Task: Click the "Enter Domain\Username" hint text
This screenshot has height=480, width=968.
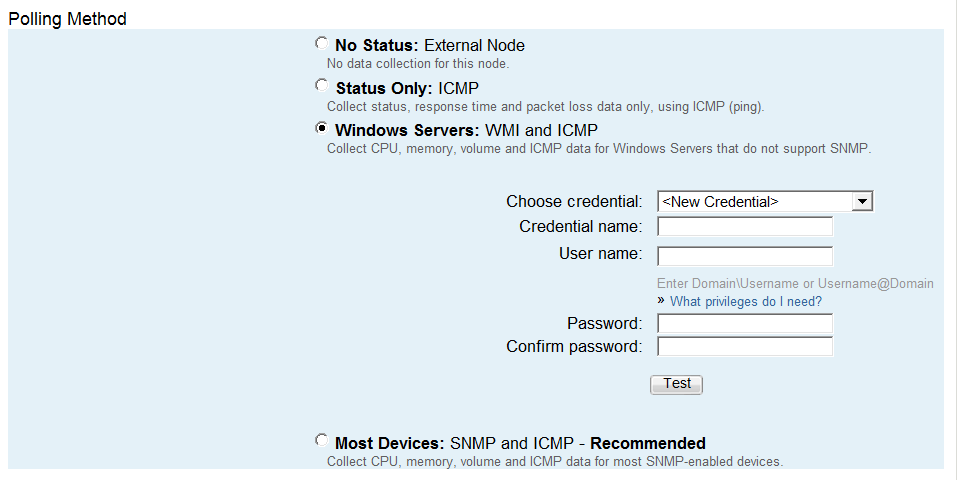Action: pyautogui.click(x=795, y=283)
